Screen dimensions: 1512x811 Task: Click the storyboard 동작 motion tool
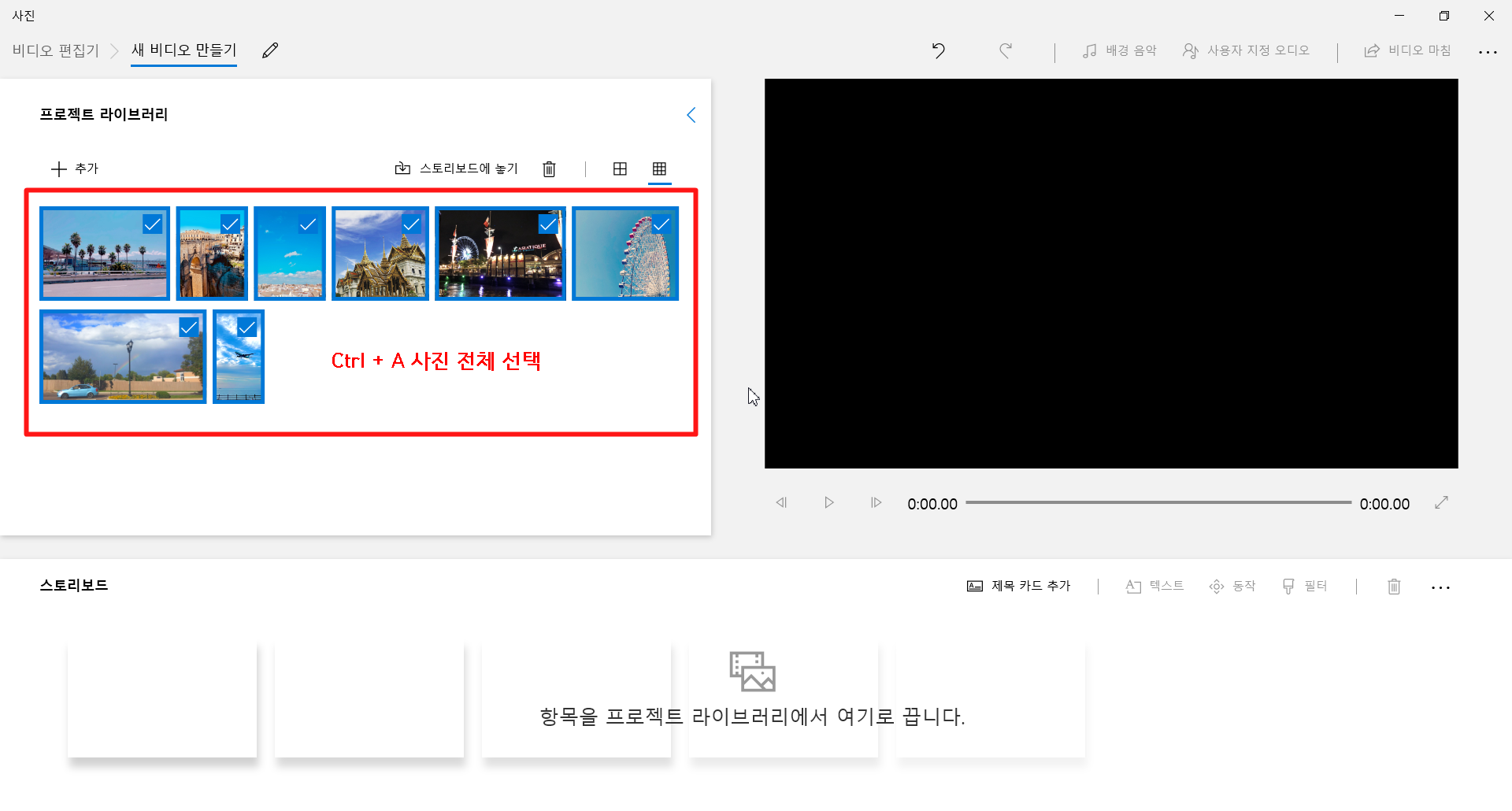tap(1232, 586)
